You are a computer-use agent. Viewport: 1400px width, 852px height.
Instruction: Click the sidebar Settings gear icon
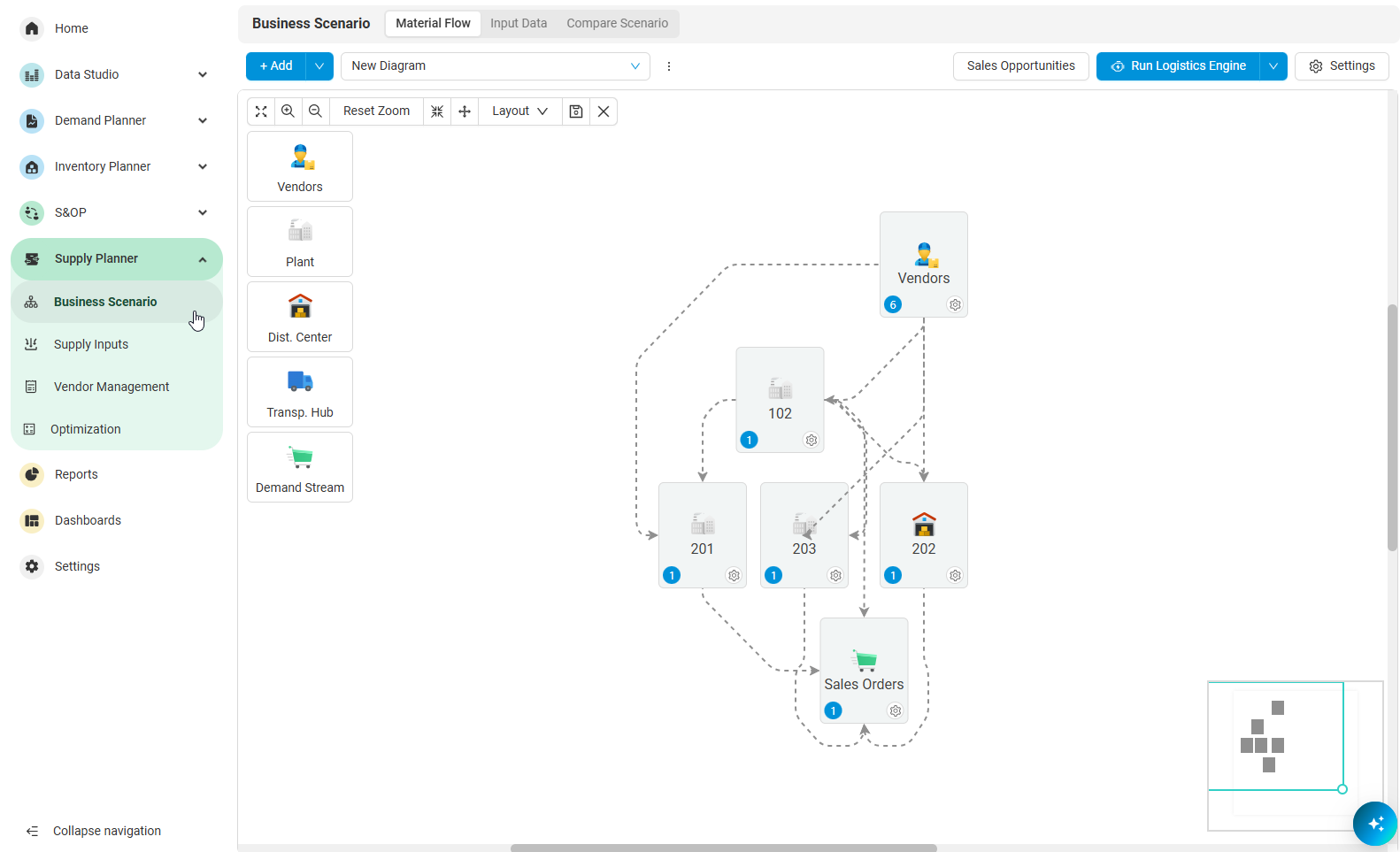coord(32,566)
